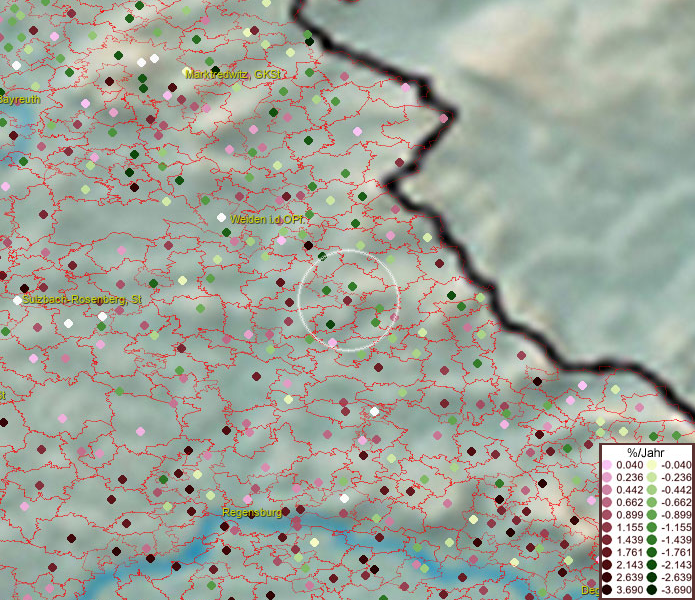Image resolution: width=695 pixels, height=600 pixels.
Task: Click the Bayreuth city label
Action: 20,99
